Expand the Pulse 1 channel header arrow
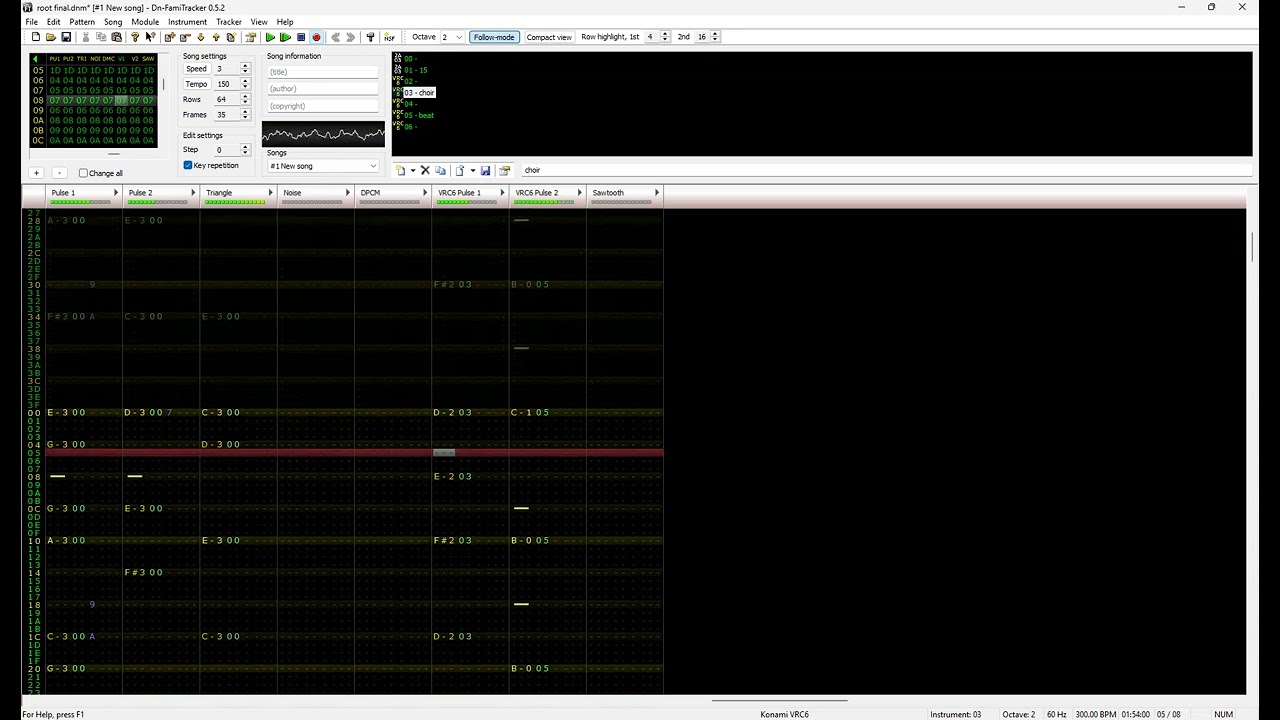1280x720 pixels. [116, 193]
